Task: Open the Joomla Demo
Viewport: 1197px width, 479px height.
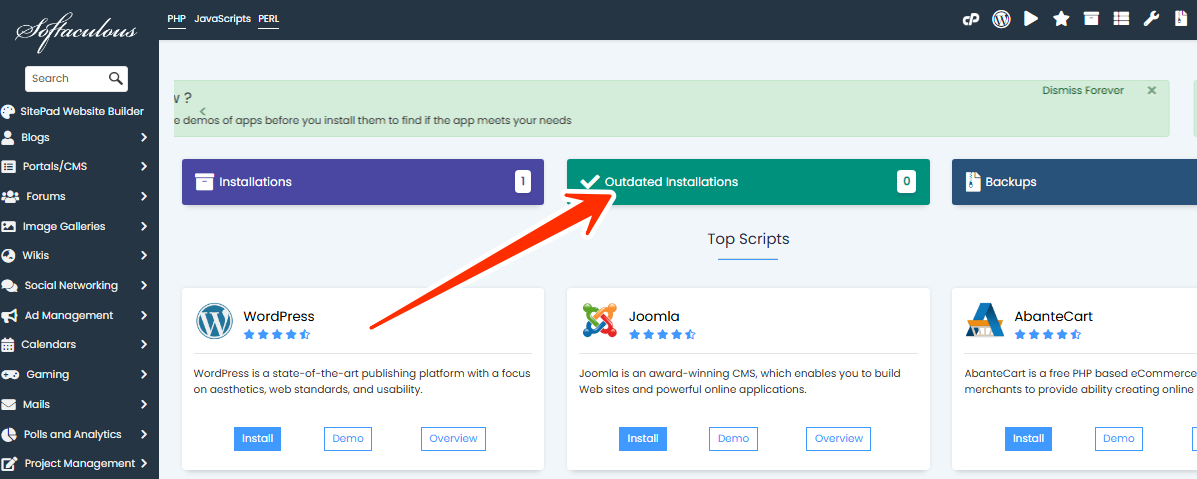Action: [734, 439]
